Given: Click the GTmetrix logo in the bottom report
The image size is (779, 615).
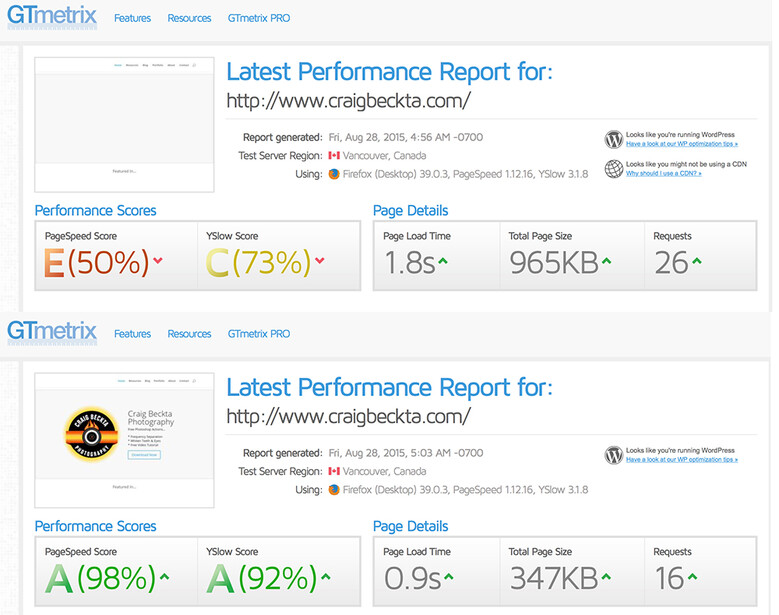Looking at the screenshot, I should pos(52,332).
